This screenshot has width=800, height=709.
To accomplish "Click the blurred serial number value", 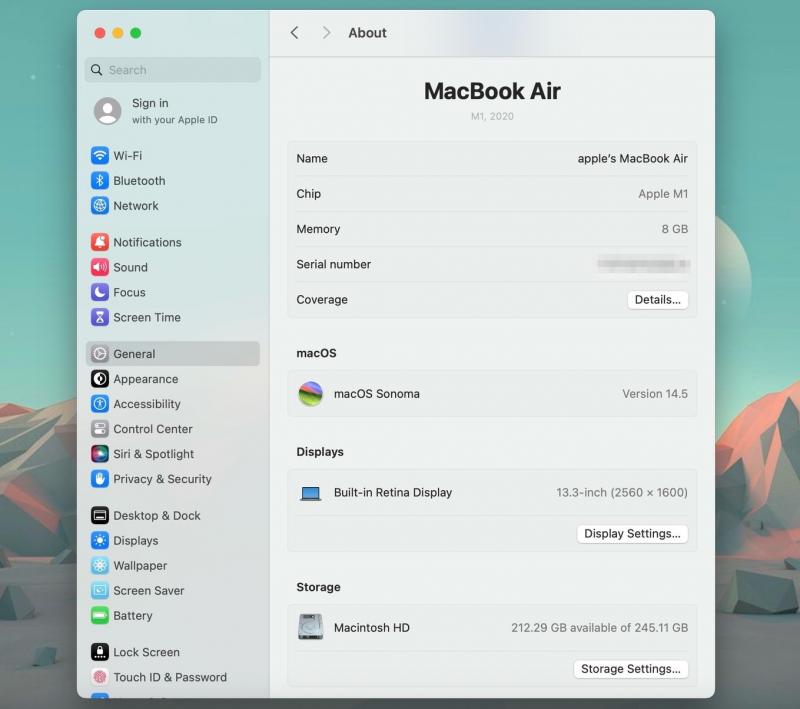I will [643, 264].
